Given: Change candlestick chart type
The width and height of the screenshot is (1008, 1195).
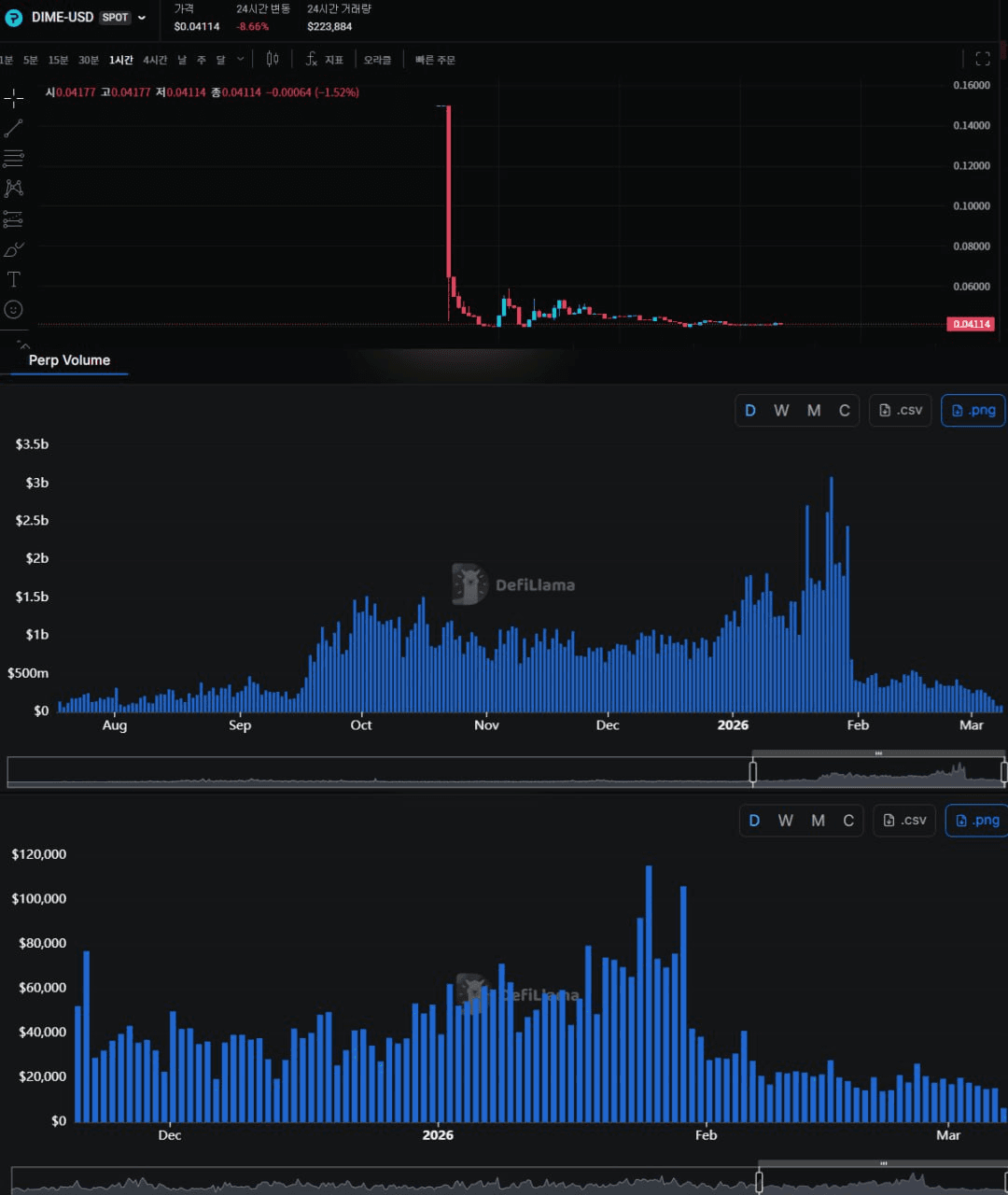Looking at the screenshot, I should tap(273, 60).
